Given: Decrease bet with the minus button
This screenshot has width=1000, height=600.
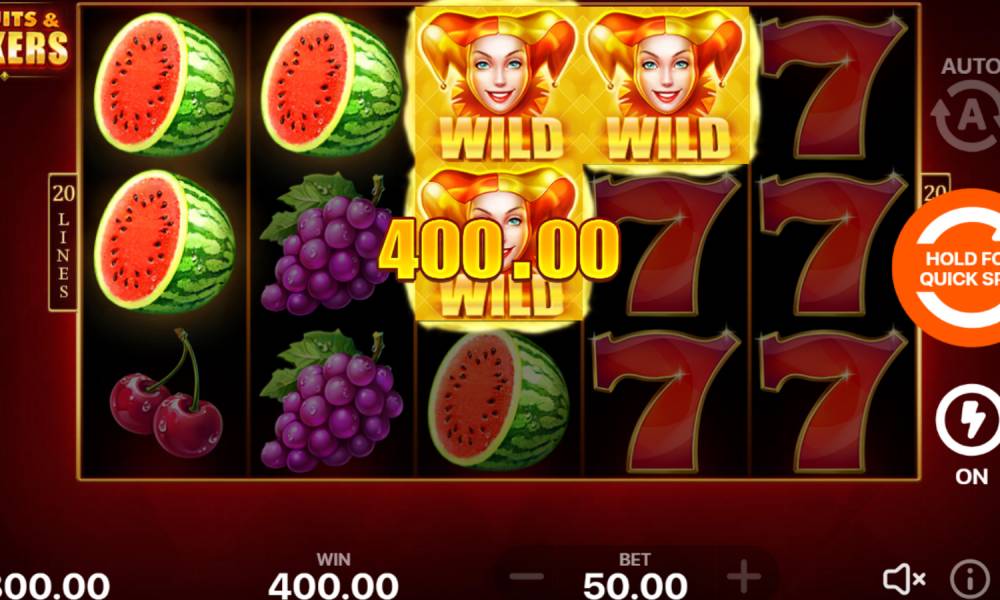Looking at the screenshot, I should [527, 577].
